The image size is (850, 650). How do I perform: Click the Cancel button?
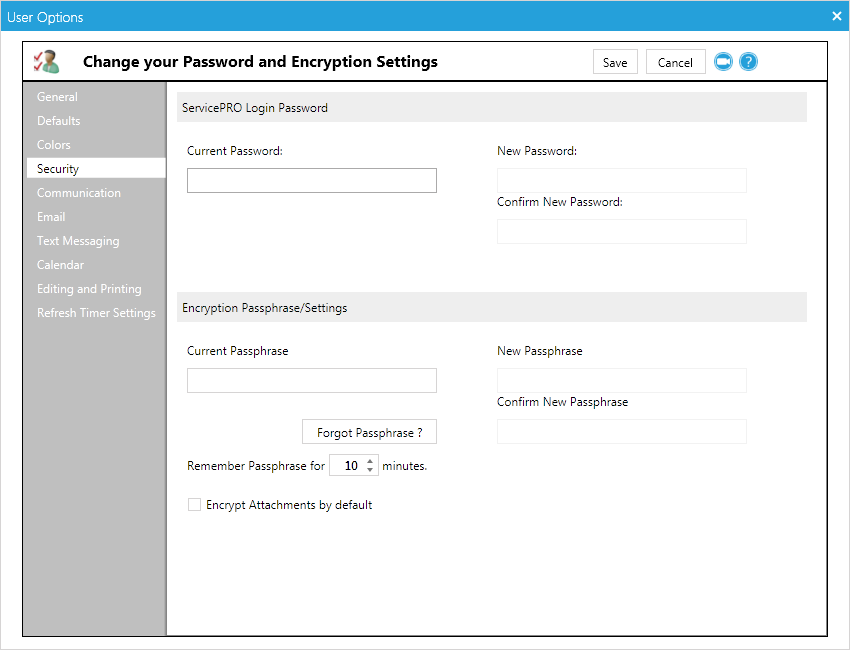point(675,62)
